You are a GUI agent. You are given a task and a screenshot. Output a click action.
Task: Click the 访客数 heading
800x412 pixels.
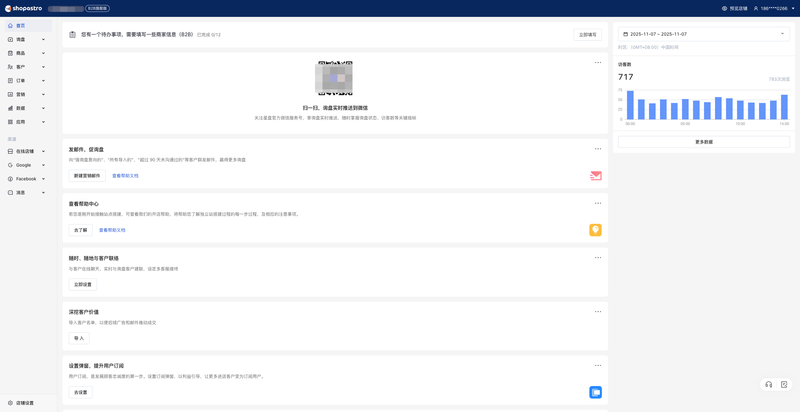pyautogui.click(x=624, y=65)
